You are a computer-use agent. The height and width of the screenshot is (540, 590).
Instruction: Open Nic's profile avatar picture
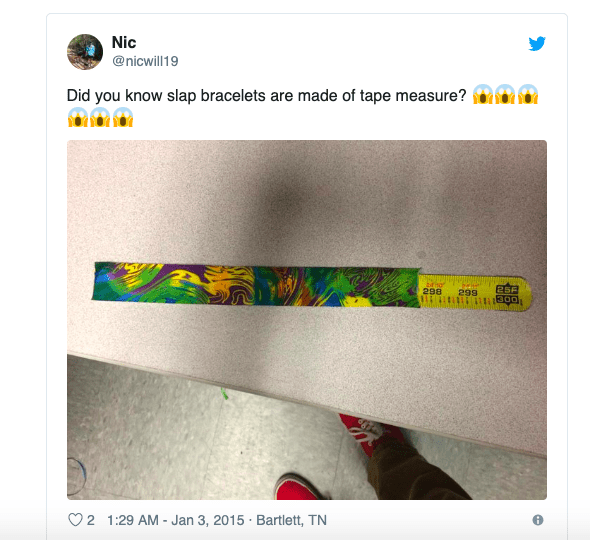click(85, 52)
